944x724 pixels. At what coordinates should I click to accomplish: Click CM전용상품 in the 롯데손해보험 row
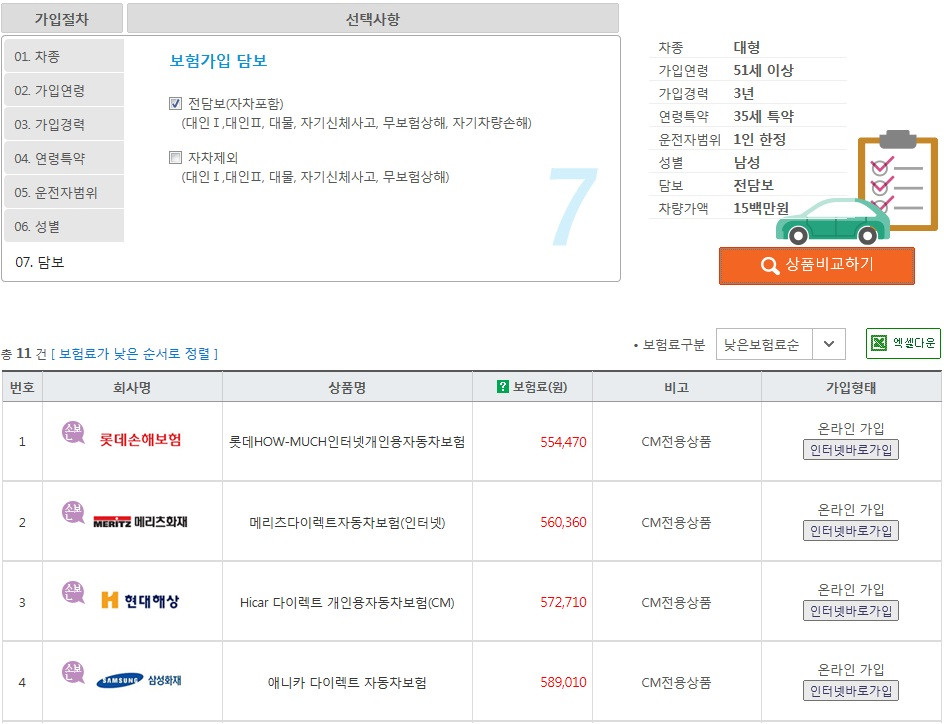coord(676,442)
